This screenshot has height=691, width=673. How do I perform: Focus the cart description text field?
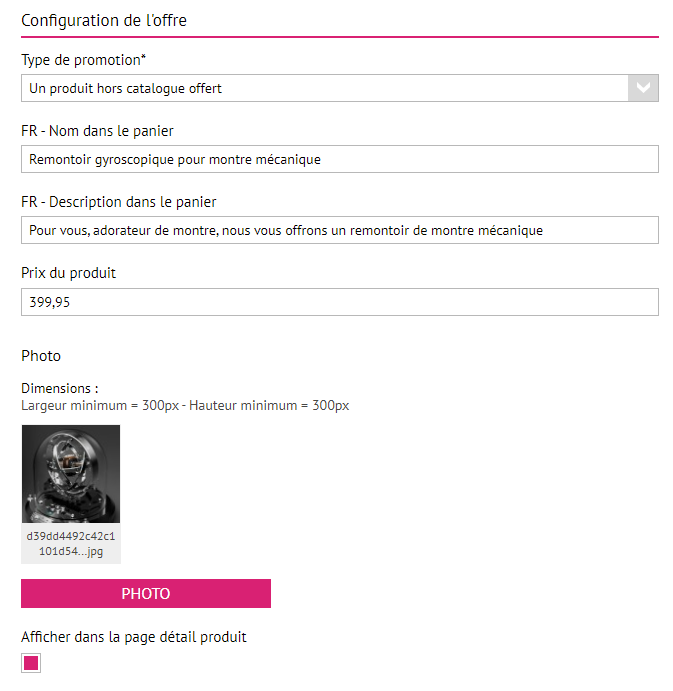[x=339, y=230]
